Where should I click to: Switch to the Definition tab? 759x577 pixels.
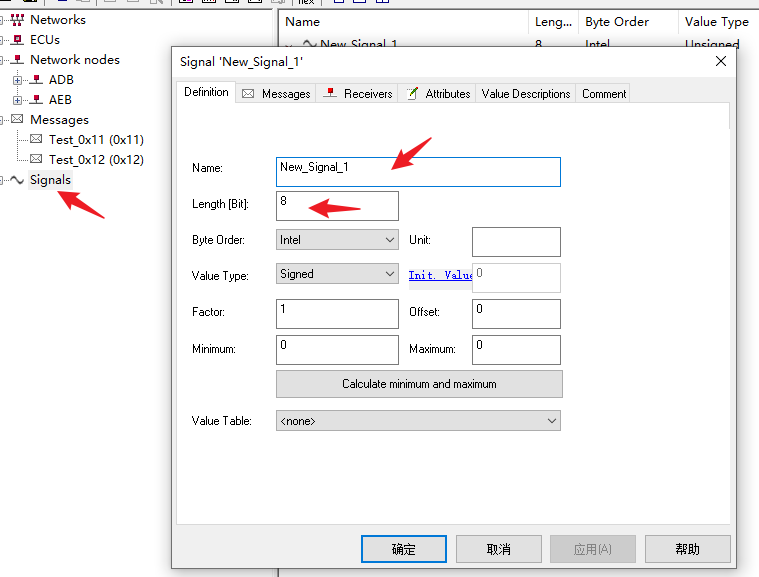206,92
